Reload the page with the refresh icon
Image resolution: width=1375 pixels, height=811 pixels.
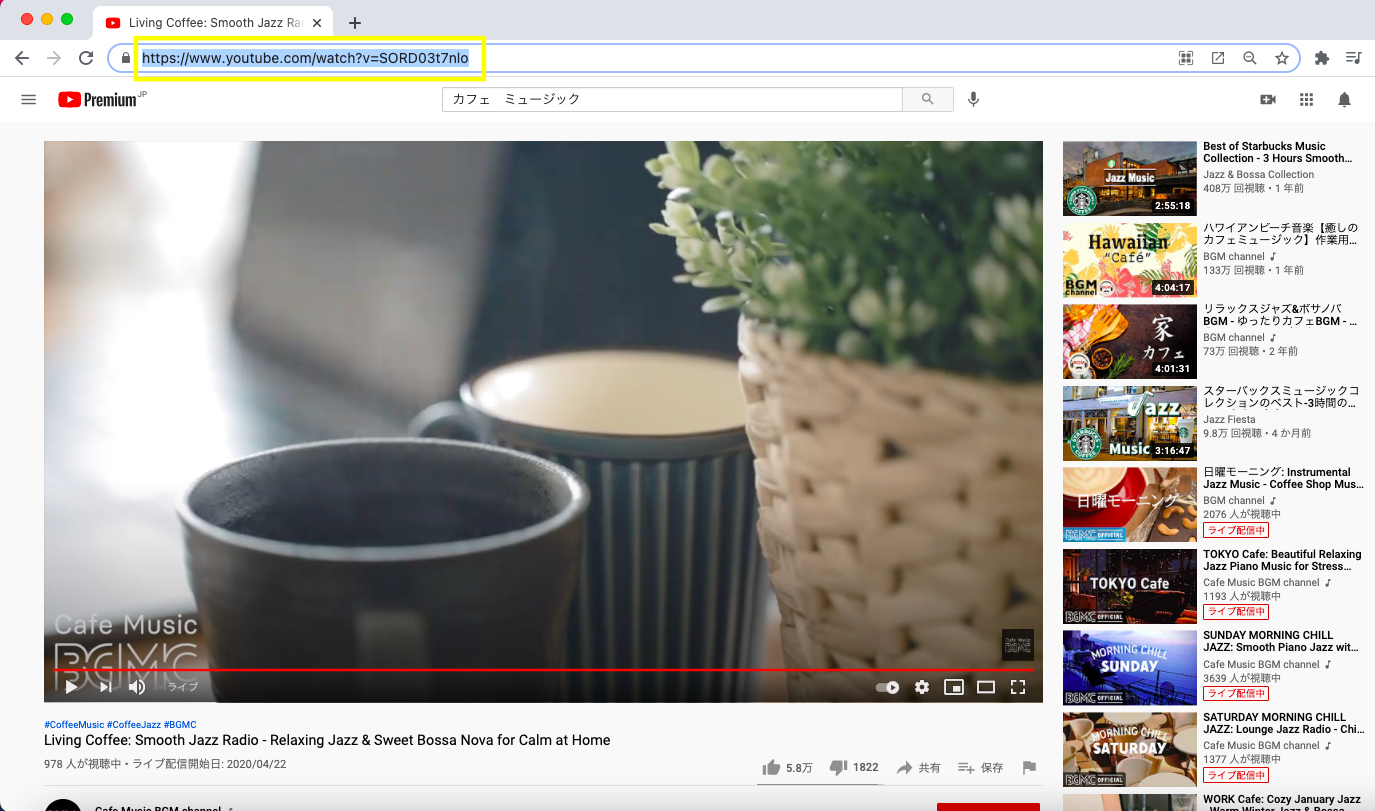click(x=86, y=58)
